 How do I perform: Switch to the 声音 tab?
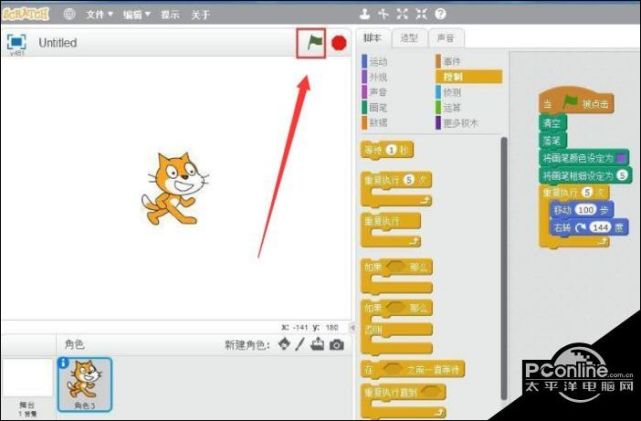point(446,38)
